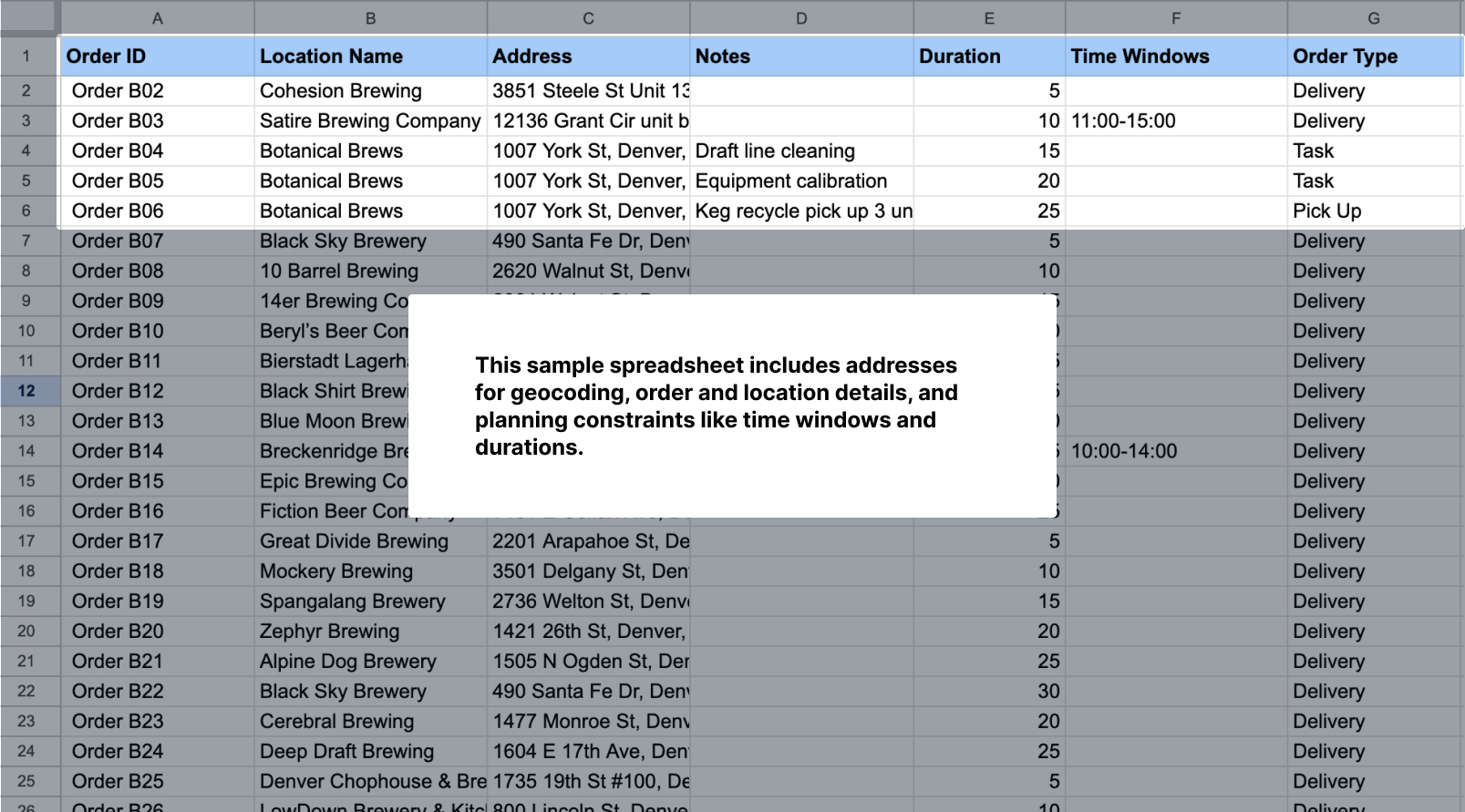Screen dimensions: 1465x812
Task: Click the spreadsheet select-all corner box
Action: coord(29,18)
